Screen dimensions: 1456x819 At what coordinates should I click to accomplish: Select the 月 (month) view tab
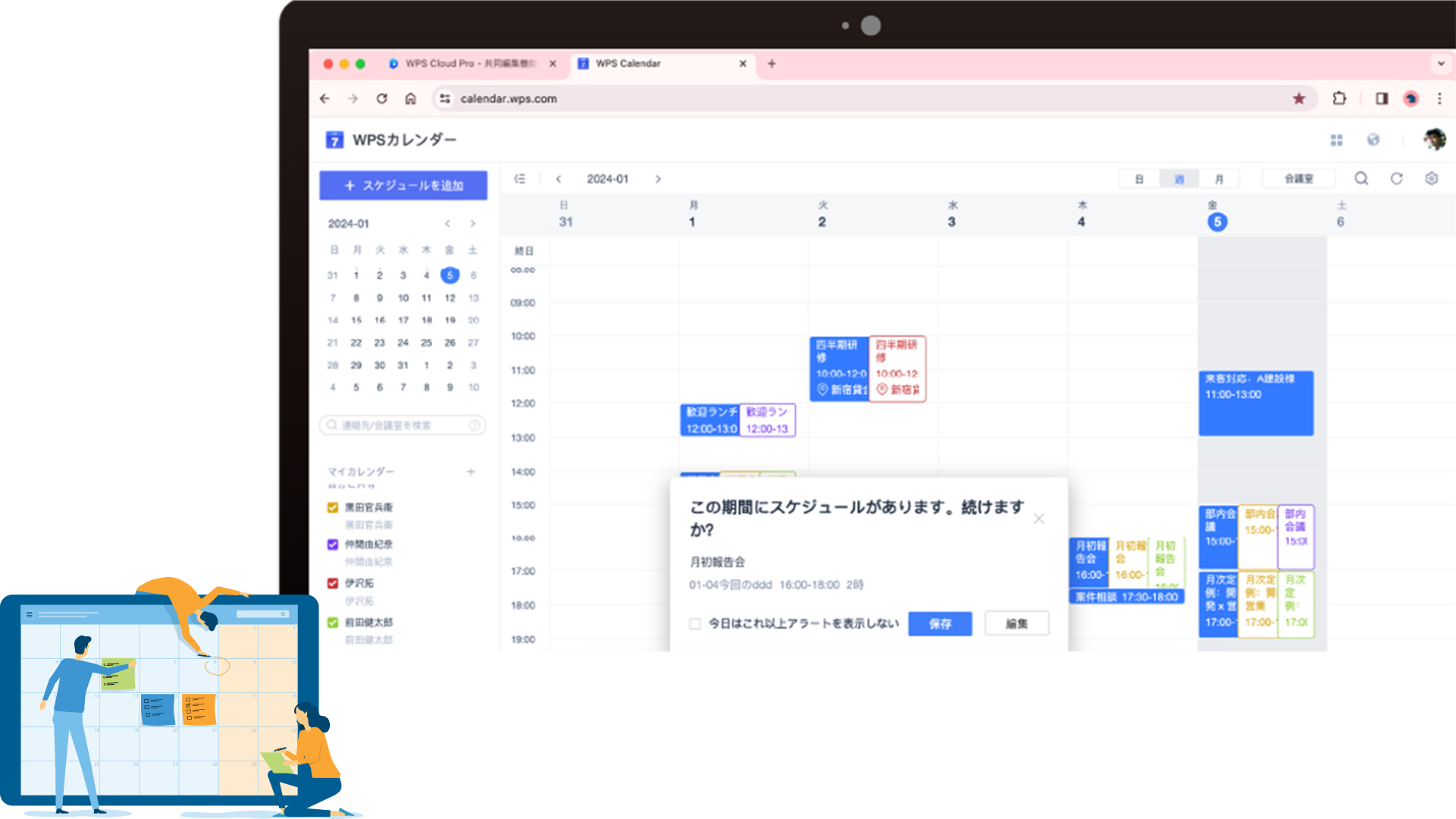click(1220, 178)
